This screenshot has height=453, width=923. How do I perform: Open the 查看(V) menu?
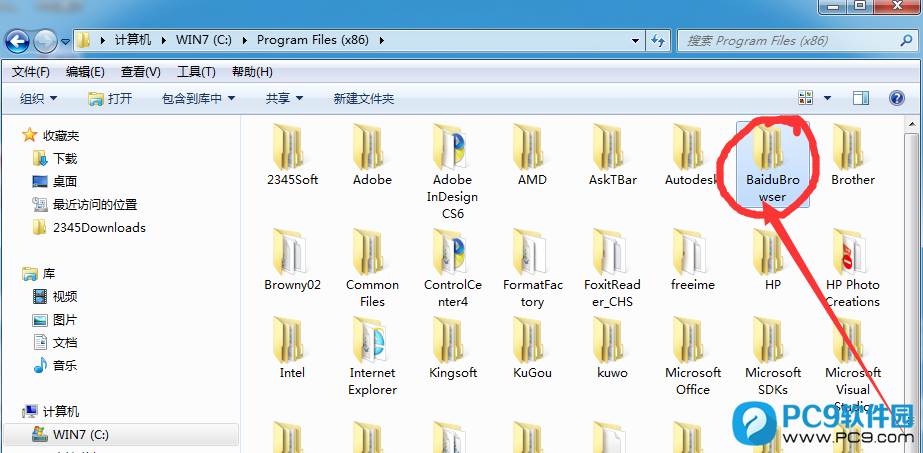pyautogui.click(x=141, y=72)
